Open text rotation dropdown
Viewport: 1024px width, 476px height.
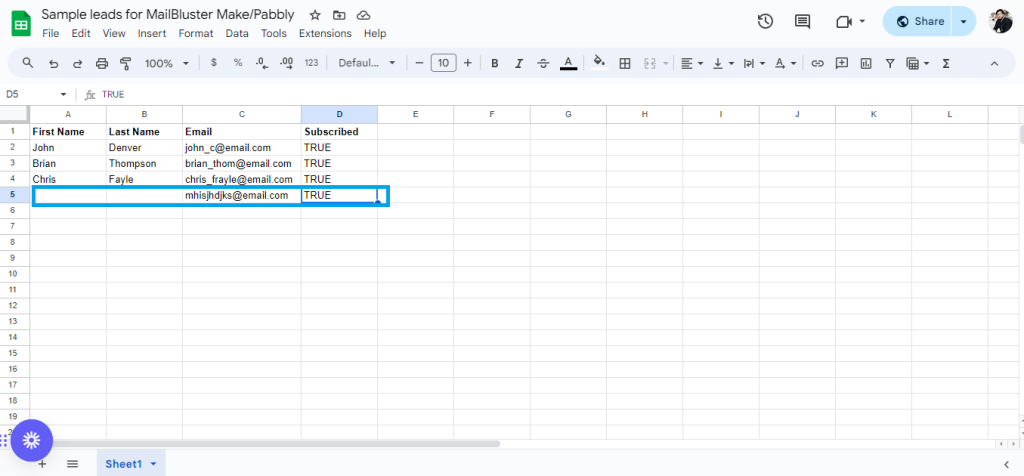tap(786, 63)
